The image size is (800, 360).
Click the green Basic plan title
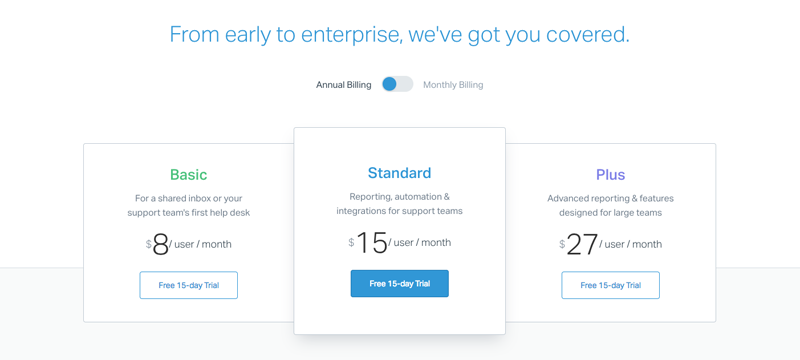pyautogui.click(x=188, y=174)
